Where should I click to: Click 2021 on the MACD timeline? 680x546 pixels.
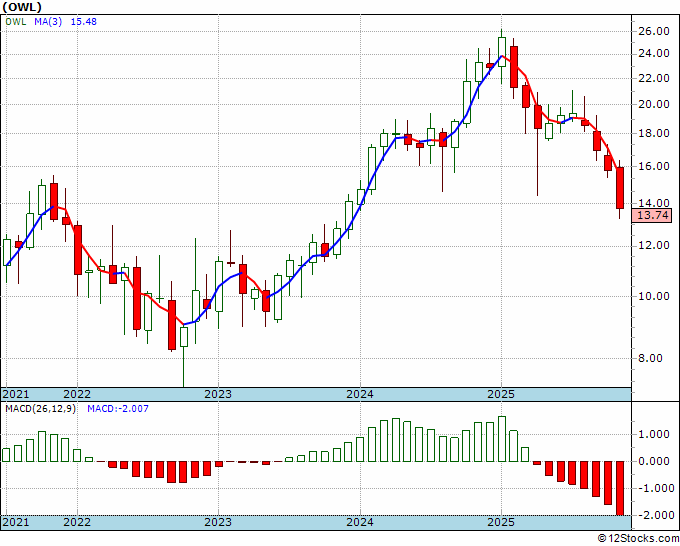point(16,522)
